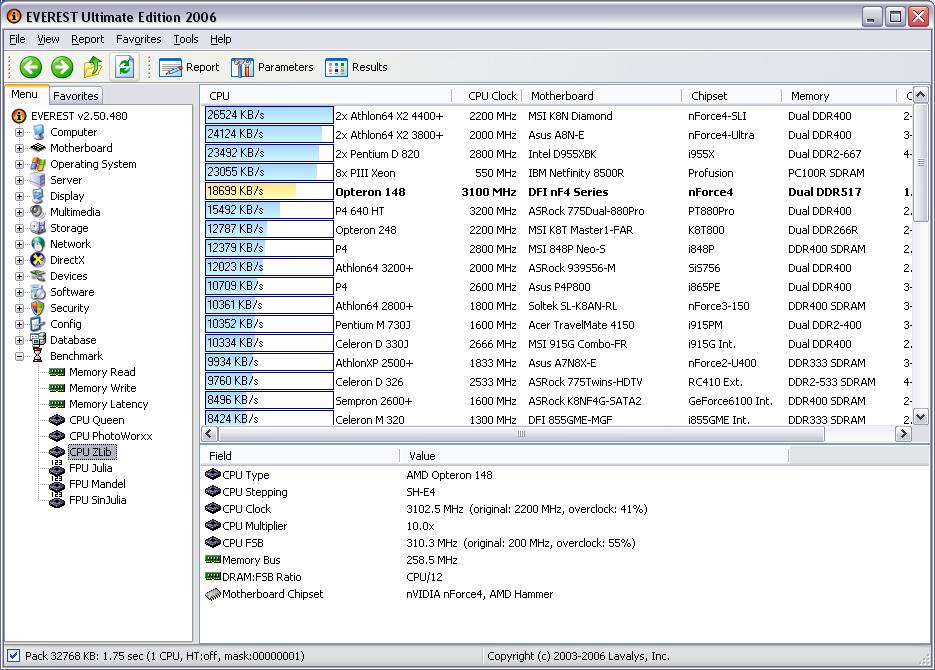
Task: Sort by the CPU Clock column header
Action: (x=487, y=96)
